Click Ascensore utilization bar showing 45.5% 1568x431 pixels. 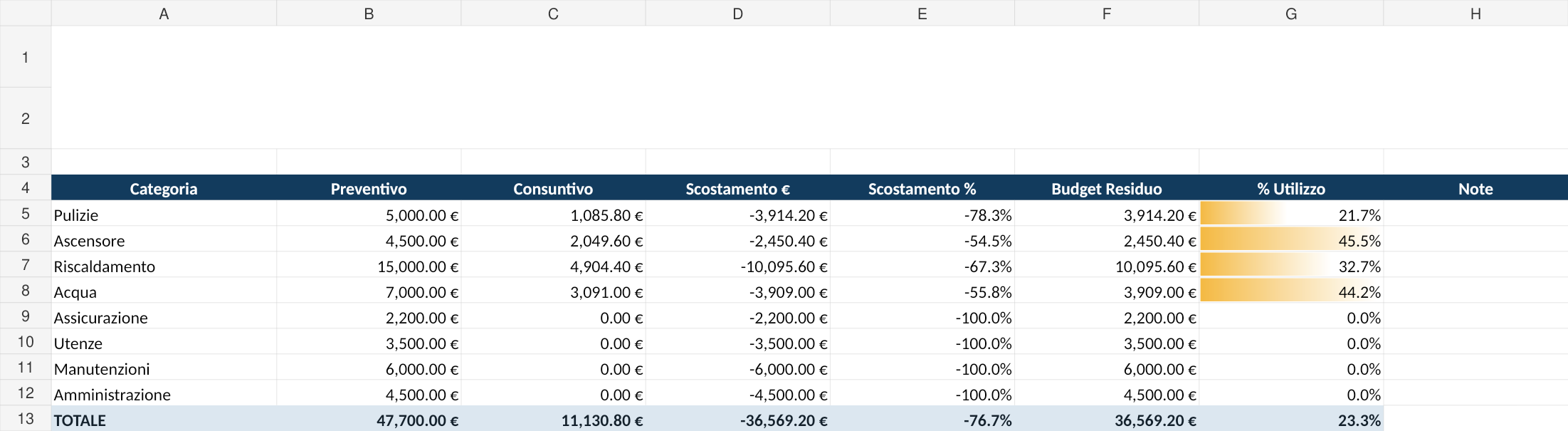click(x=1291, y=240)
